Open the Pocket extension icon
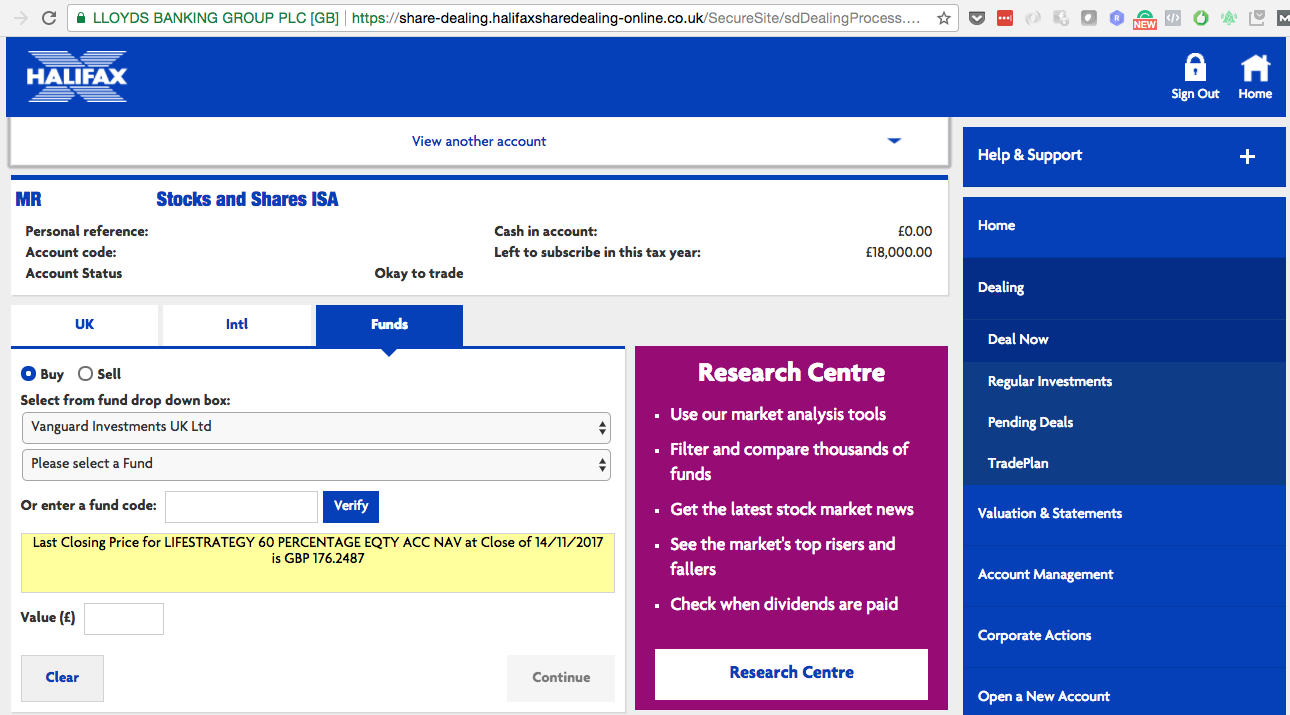The width and height of the screenshot is (1290, 715). 977,18
